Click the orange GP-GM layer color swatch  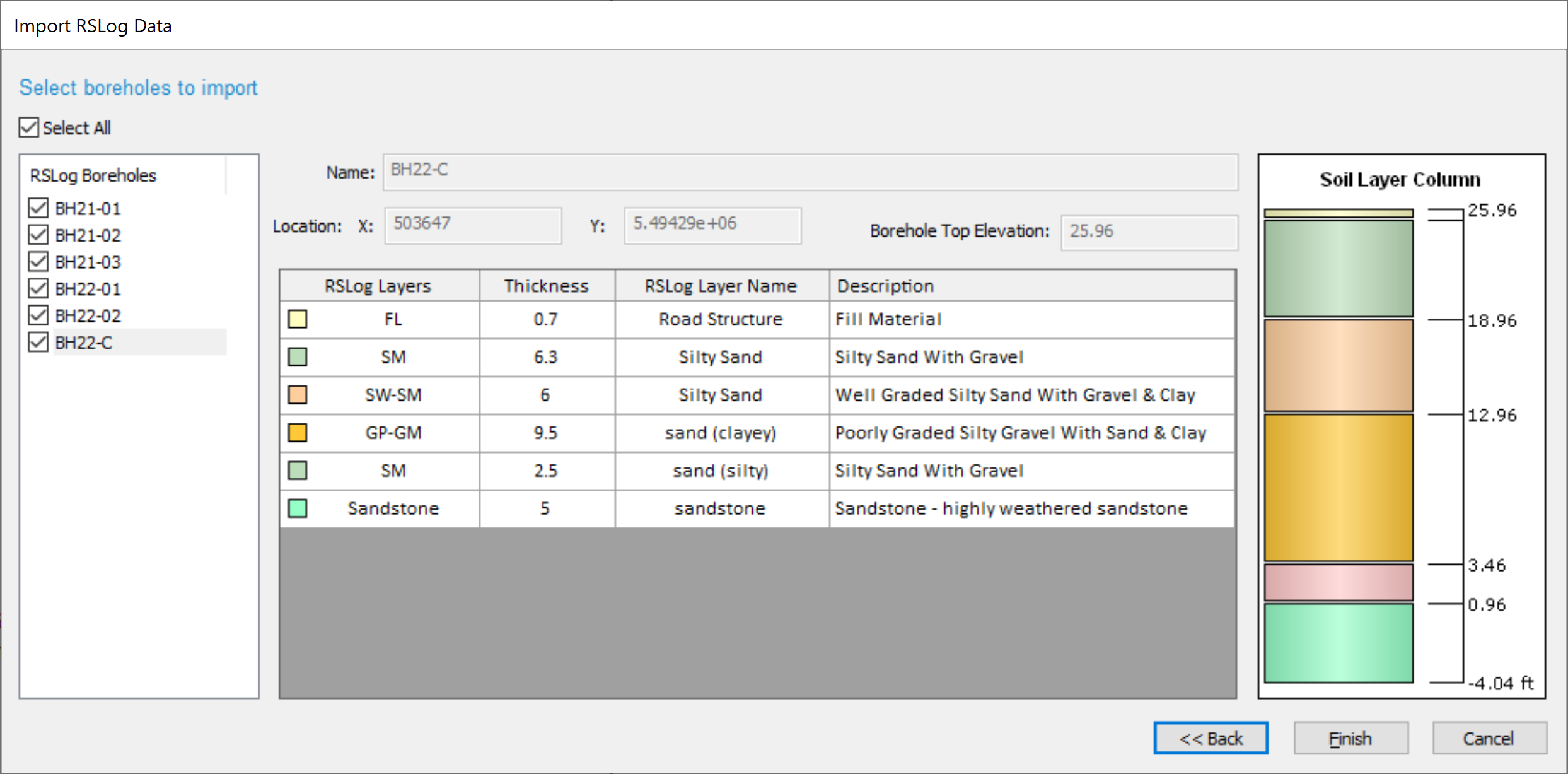298,433
